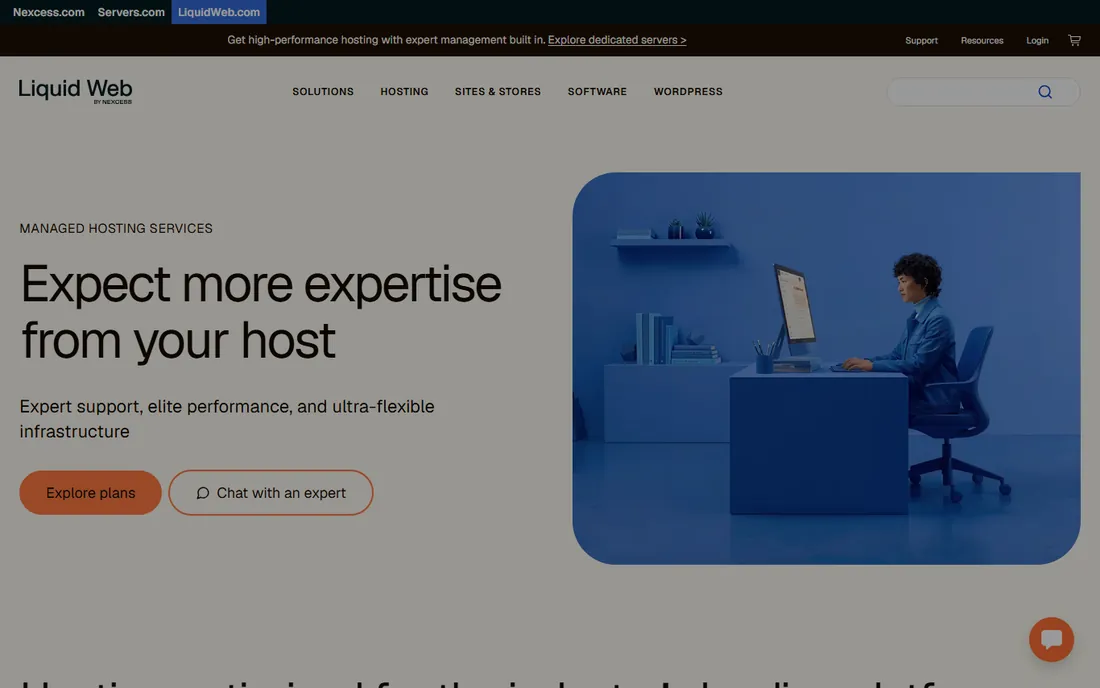Open the WordPress menu
Screen dimensions: 1100x688
[688, 92]
